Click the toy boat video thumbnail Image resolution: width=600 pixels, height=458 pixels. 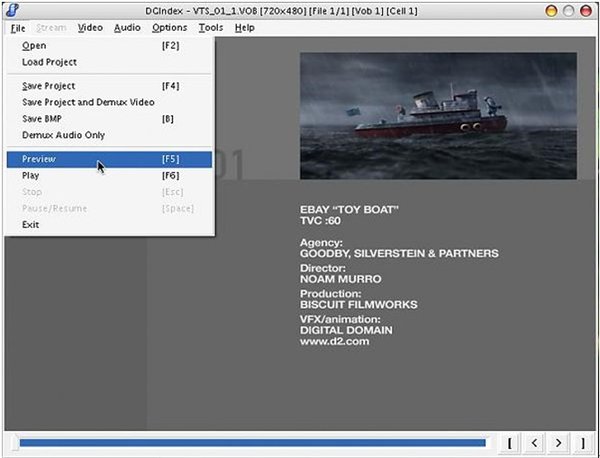pyautogui.click(x=439, y=116)
